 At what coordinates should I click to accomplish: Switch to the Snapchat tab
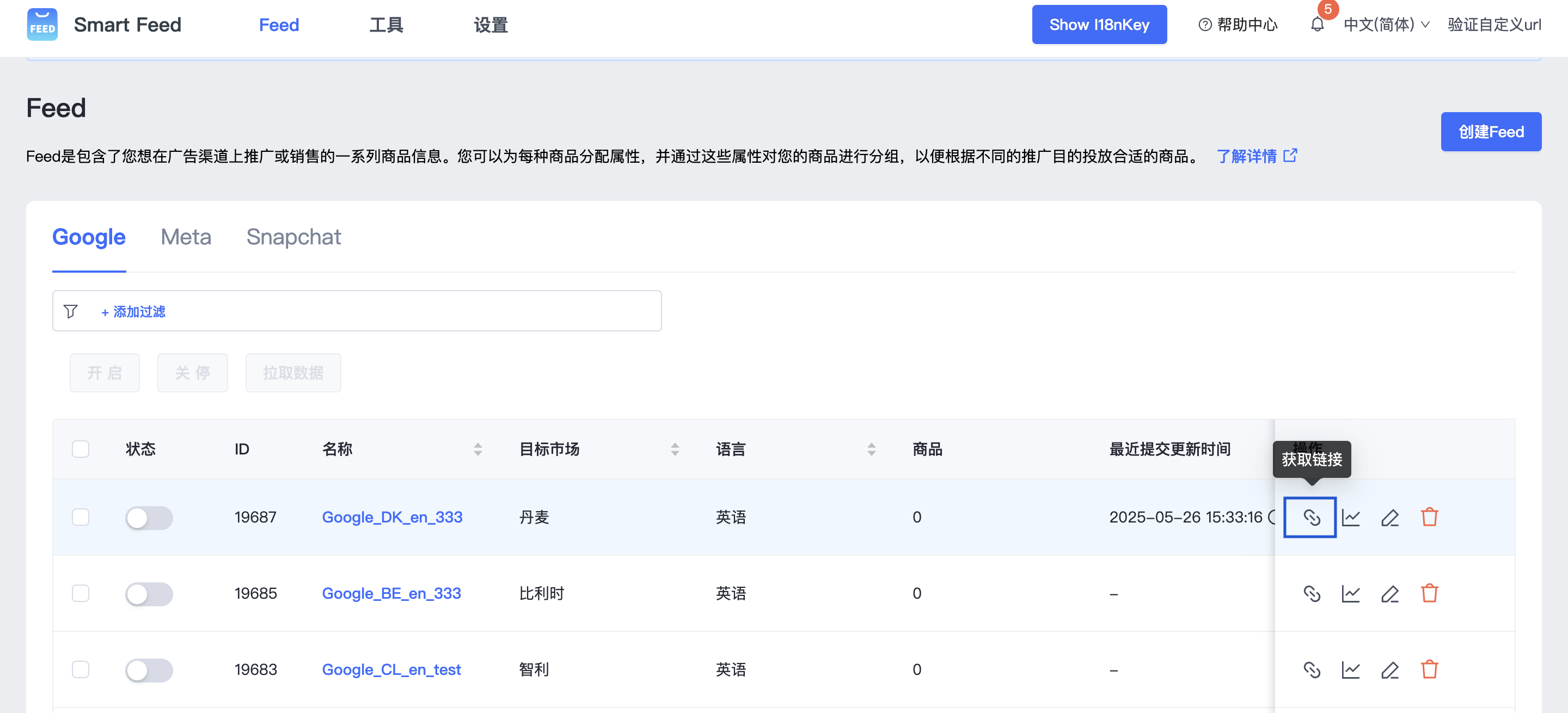(x=293, y=237)
